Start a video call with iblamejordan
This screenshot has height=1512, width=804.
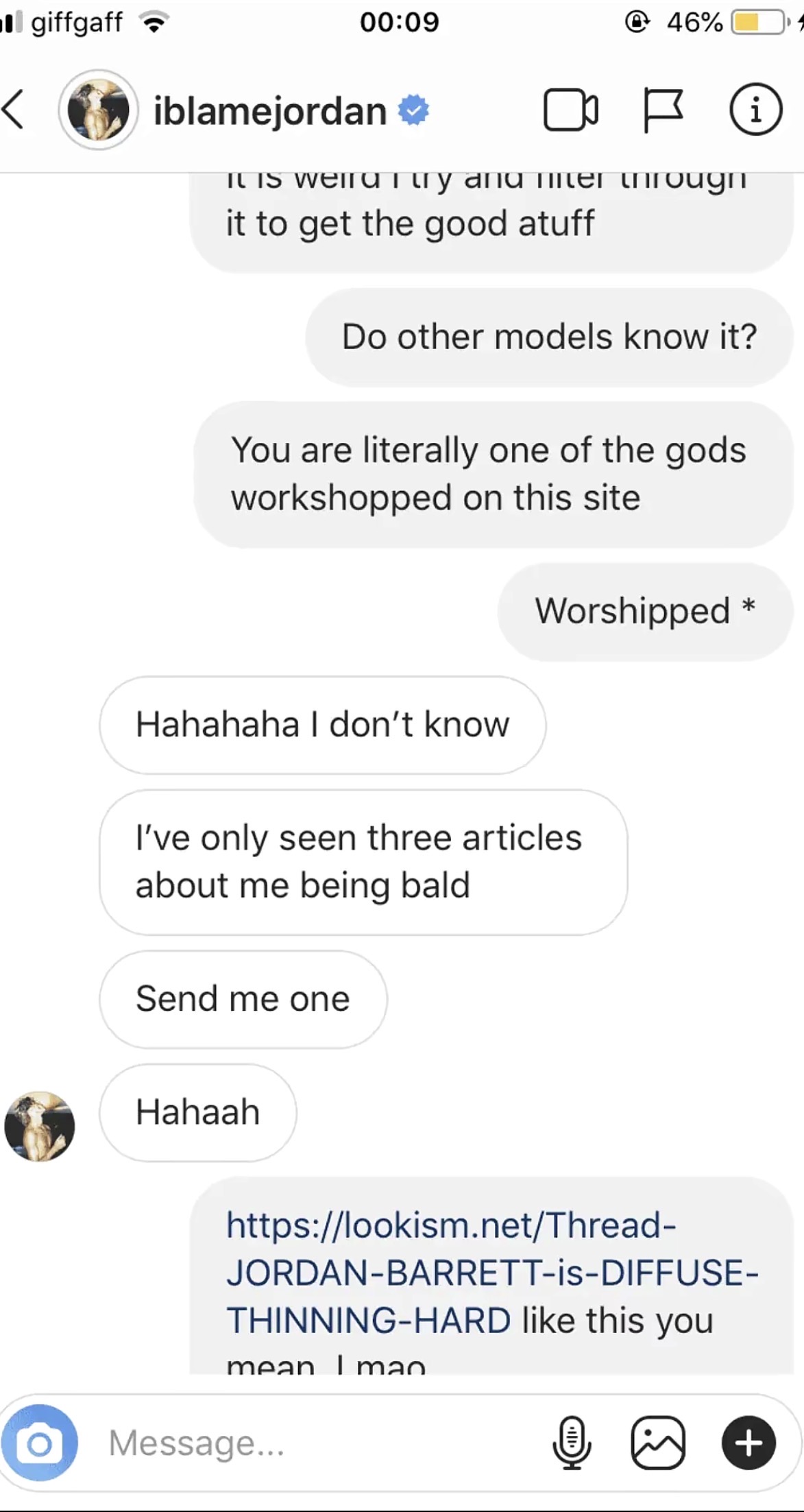[570, 110]
